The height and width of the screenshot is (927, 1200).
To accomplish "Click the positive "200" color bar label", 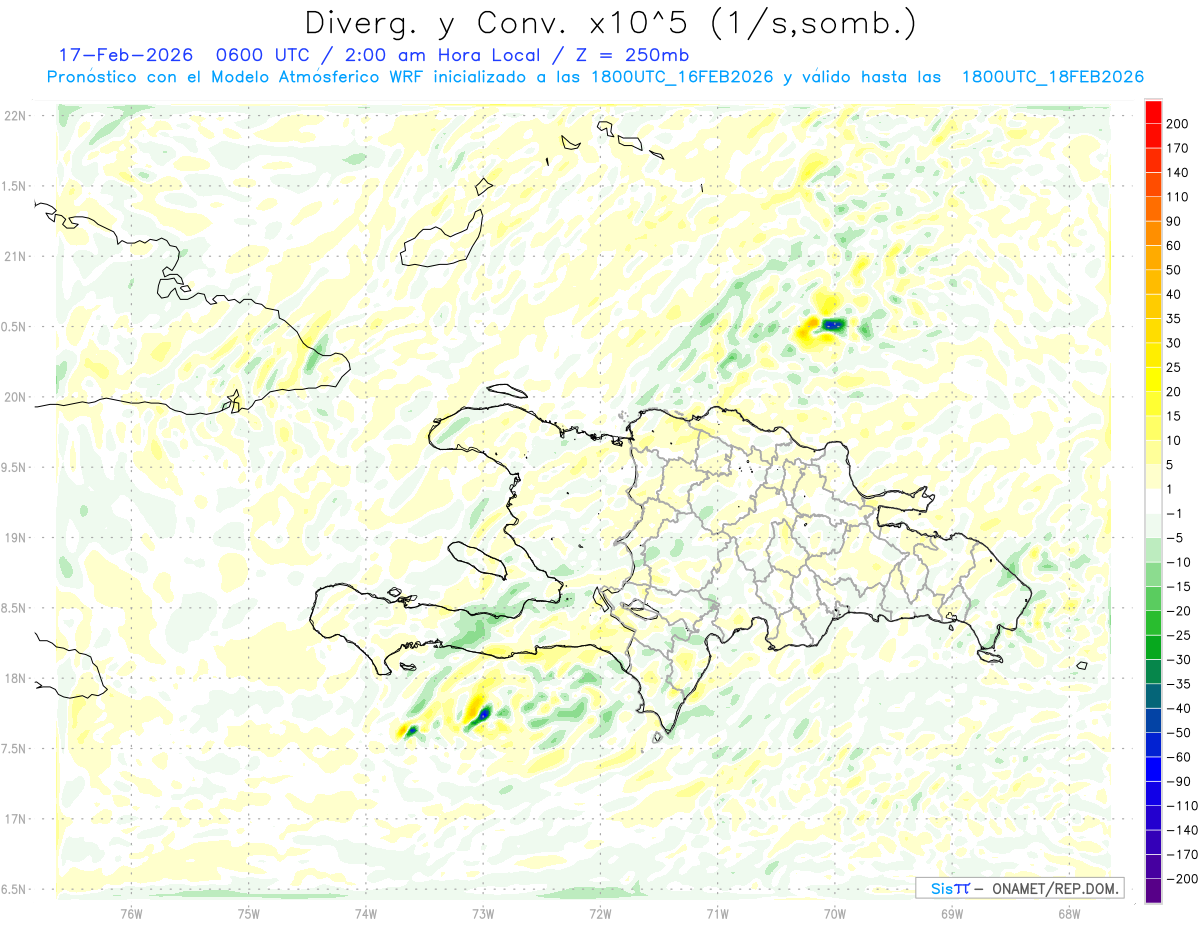I will point(1177,124).
